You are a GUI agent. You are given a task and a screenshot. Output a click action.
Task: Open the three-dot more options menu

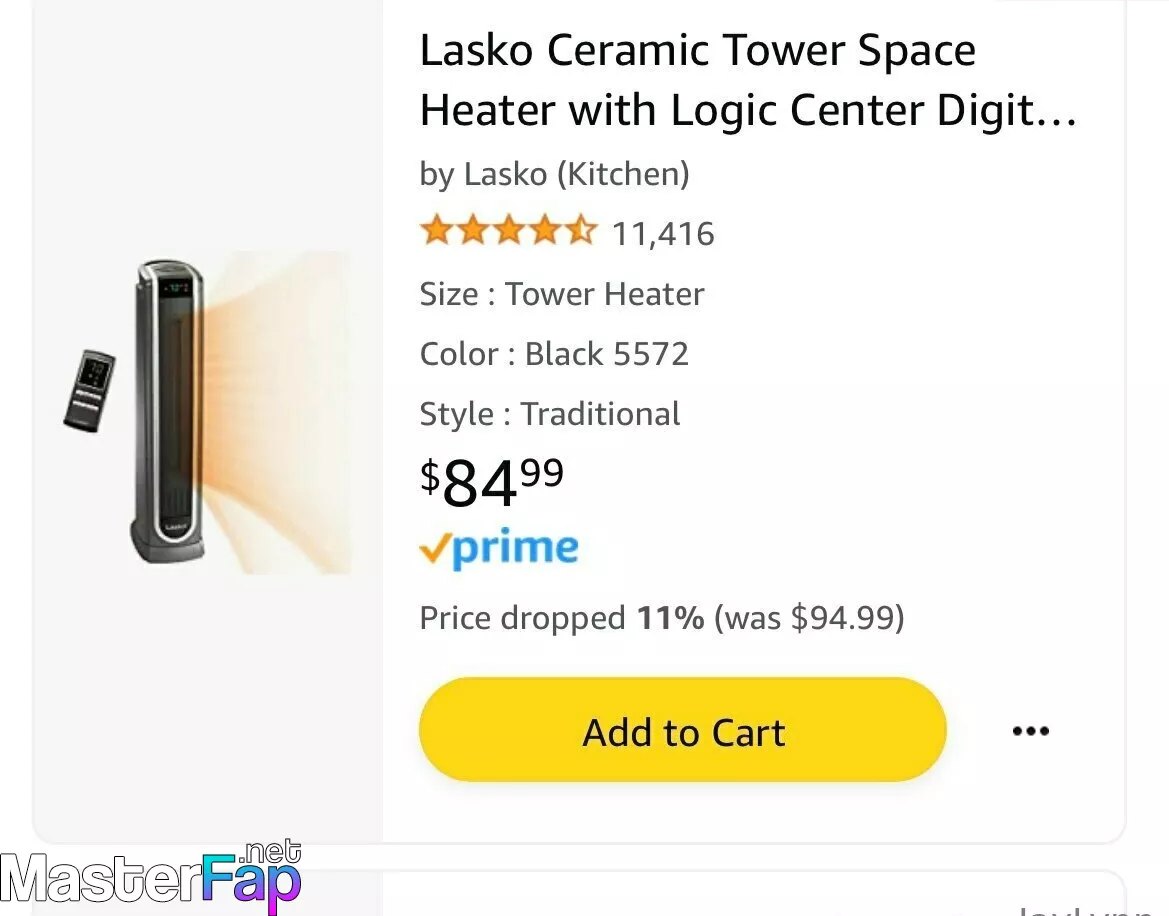1030,730
